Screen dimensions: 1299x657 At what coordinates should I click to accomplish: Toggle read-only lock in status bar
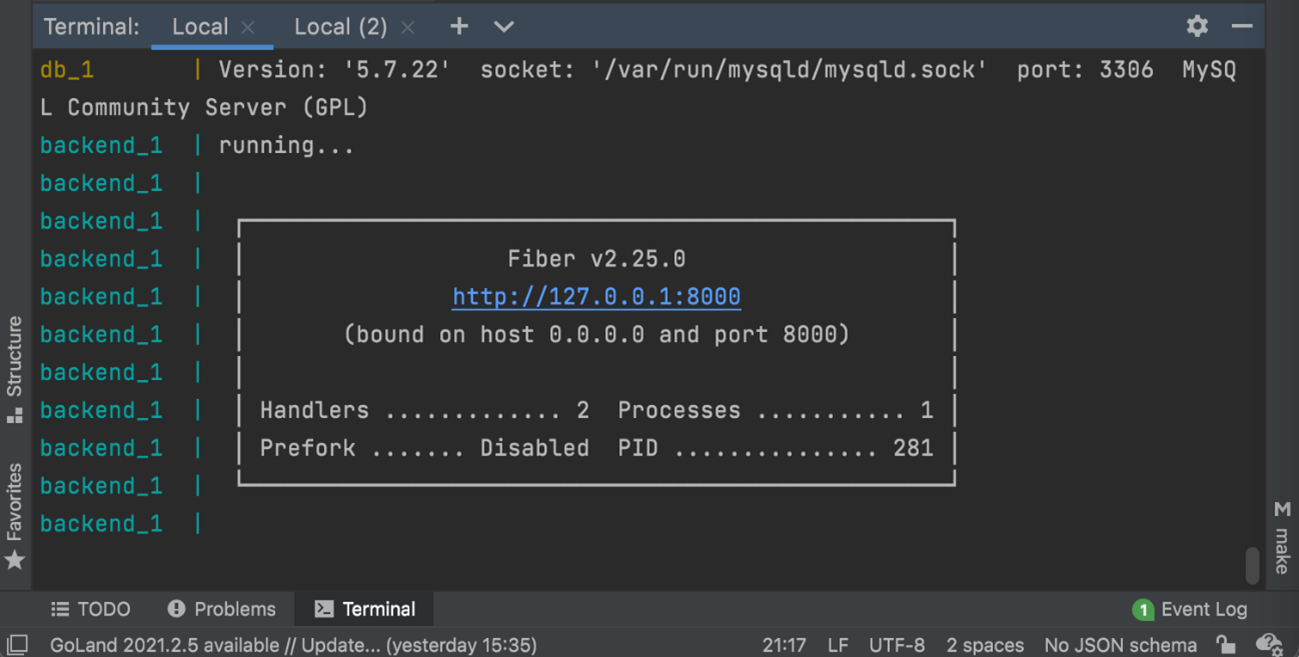coord(1225,645)
